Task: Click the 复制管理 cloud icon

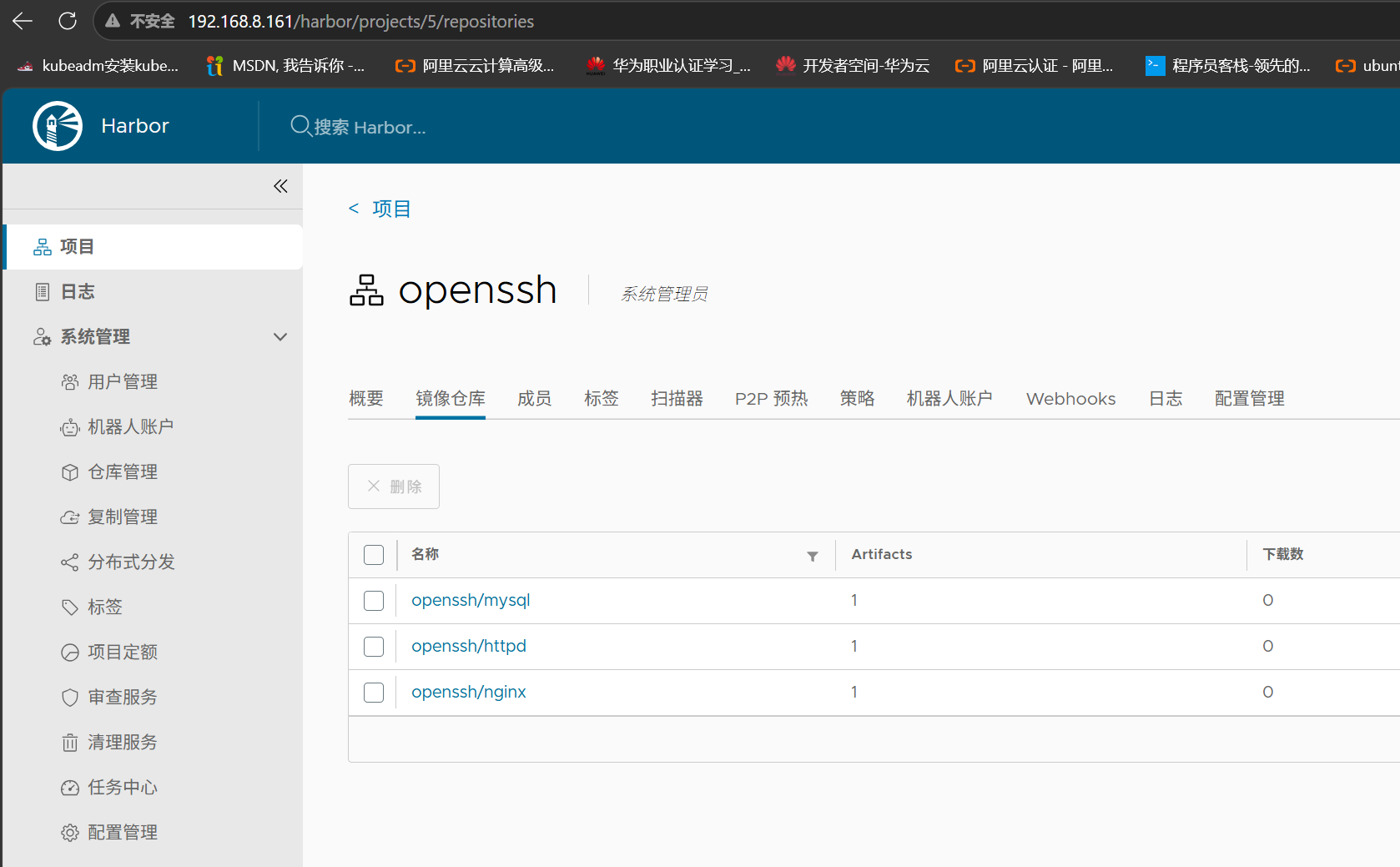Action: coord(70,517)
